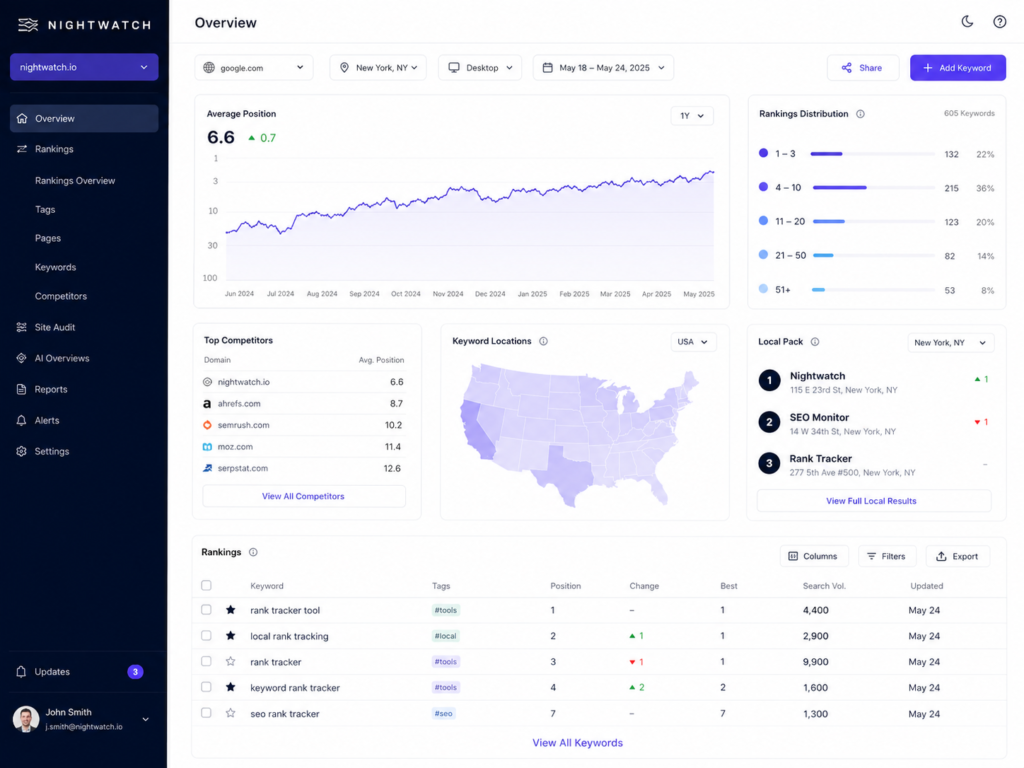Toggle dark mode moon icon
The height and width of the screenshot is (768, 1024).
[x=967, y=22]
